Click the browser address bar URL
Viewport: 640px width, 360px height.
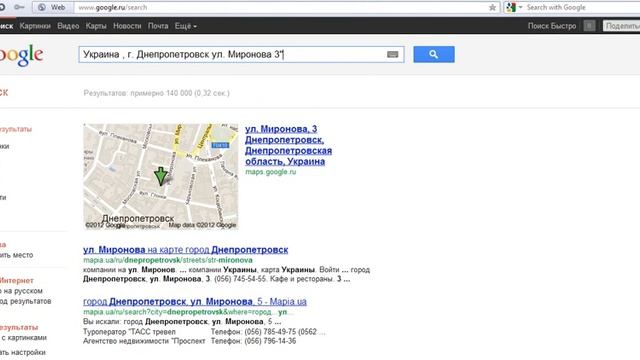pos(113,7)
